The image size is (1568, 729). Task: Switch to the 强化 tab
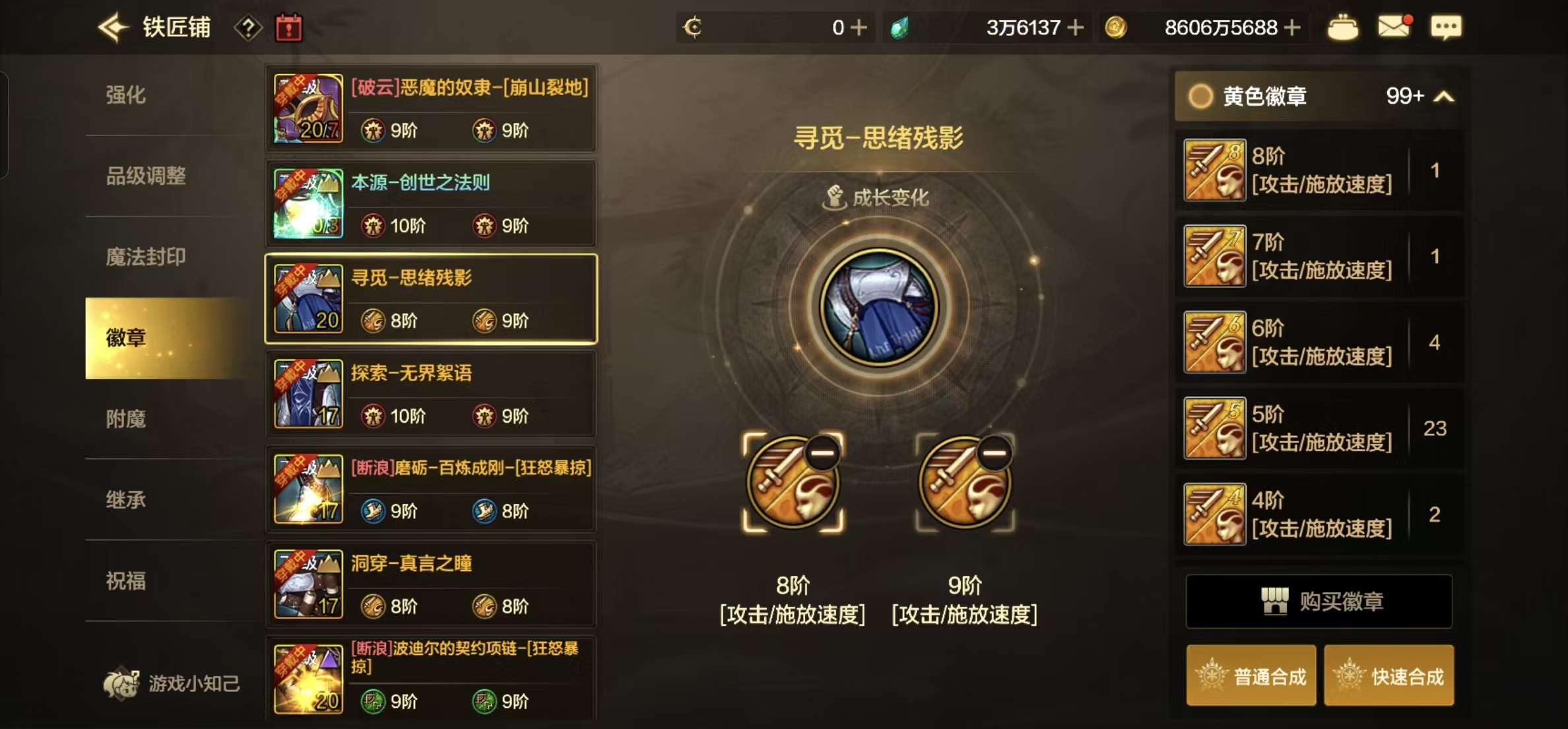coord(125,95)
